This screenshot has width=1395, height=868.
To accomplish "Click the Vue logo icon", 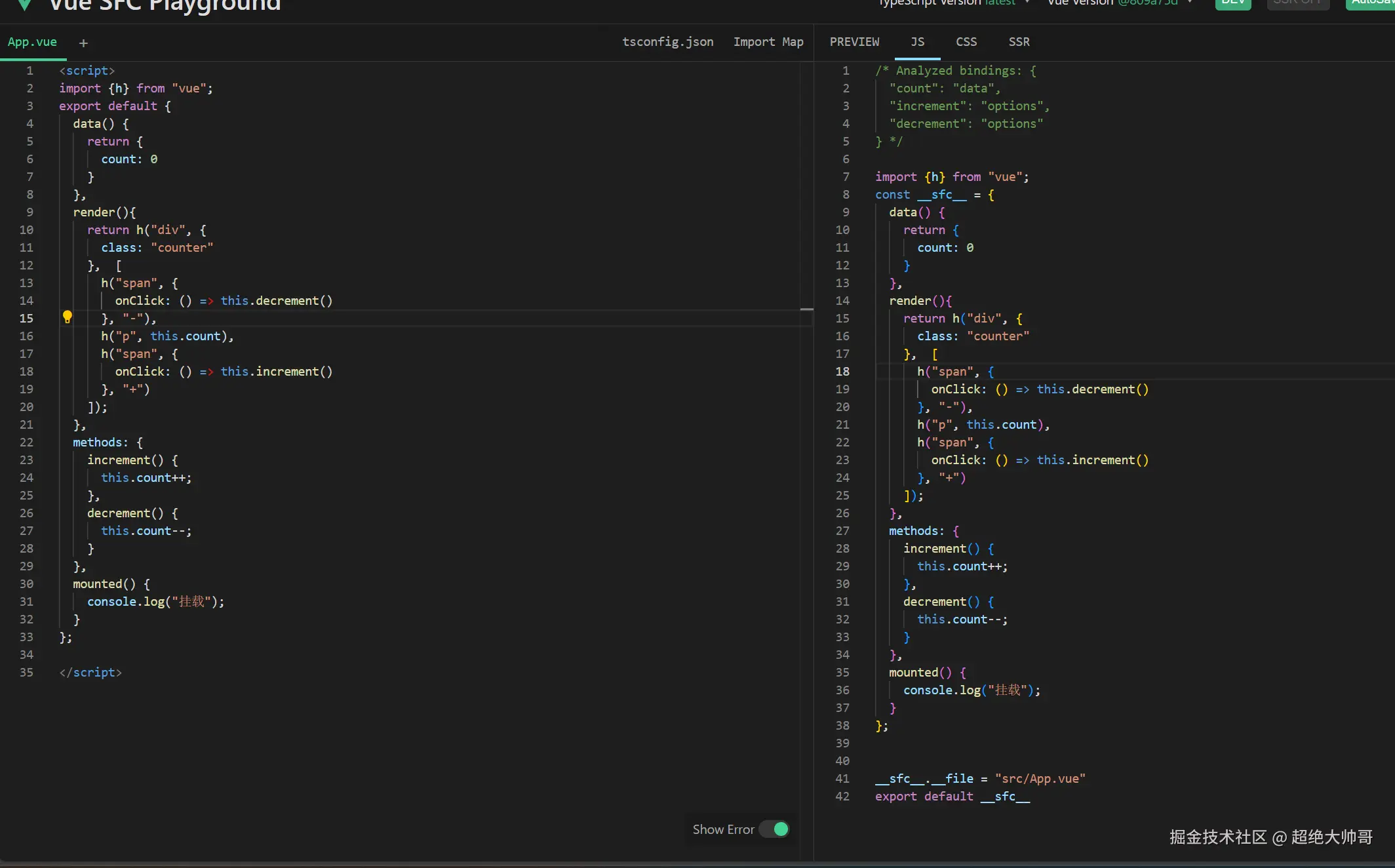I will pyautogui.click(x=24, y=5).
